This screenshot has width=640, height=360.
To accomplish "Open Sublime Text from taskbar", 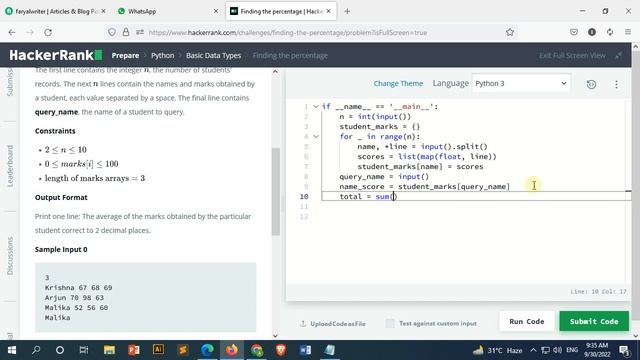I will click(x=183, y=350).
